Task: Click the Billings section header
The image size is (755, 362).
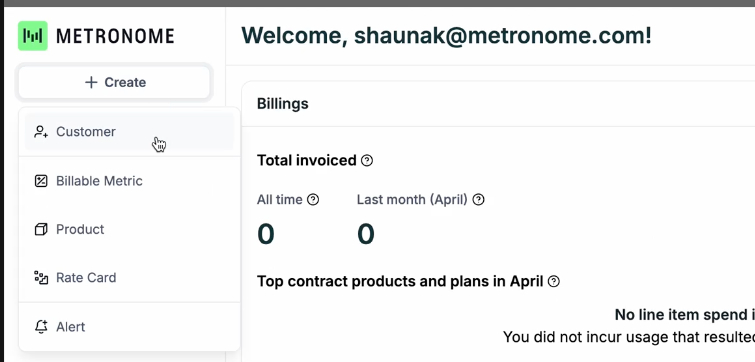Action: tap(283, 104)
